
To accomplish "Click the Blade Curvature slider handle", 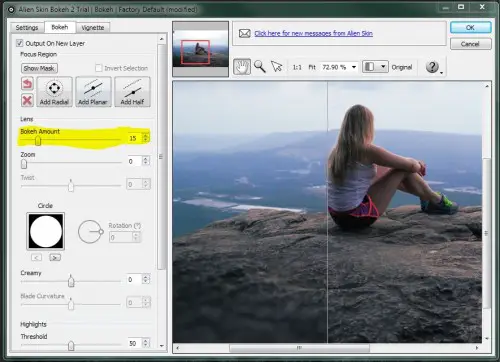I will point(71,304).
